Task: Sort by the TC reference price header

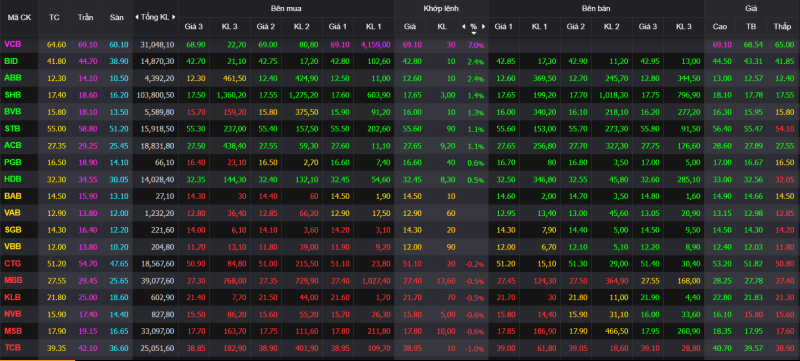Action: click(54, 17)
